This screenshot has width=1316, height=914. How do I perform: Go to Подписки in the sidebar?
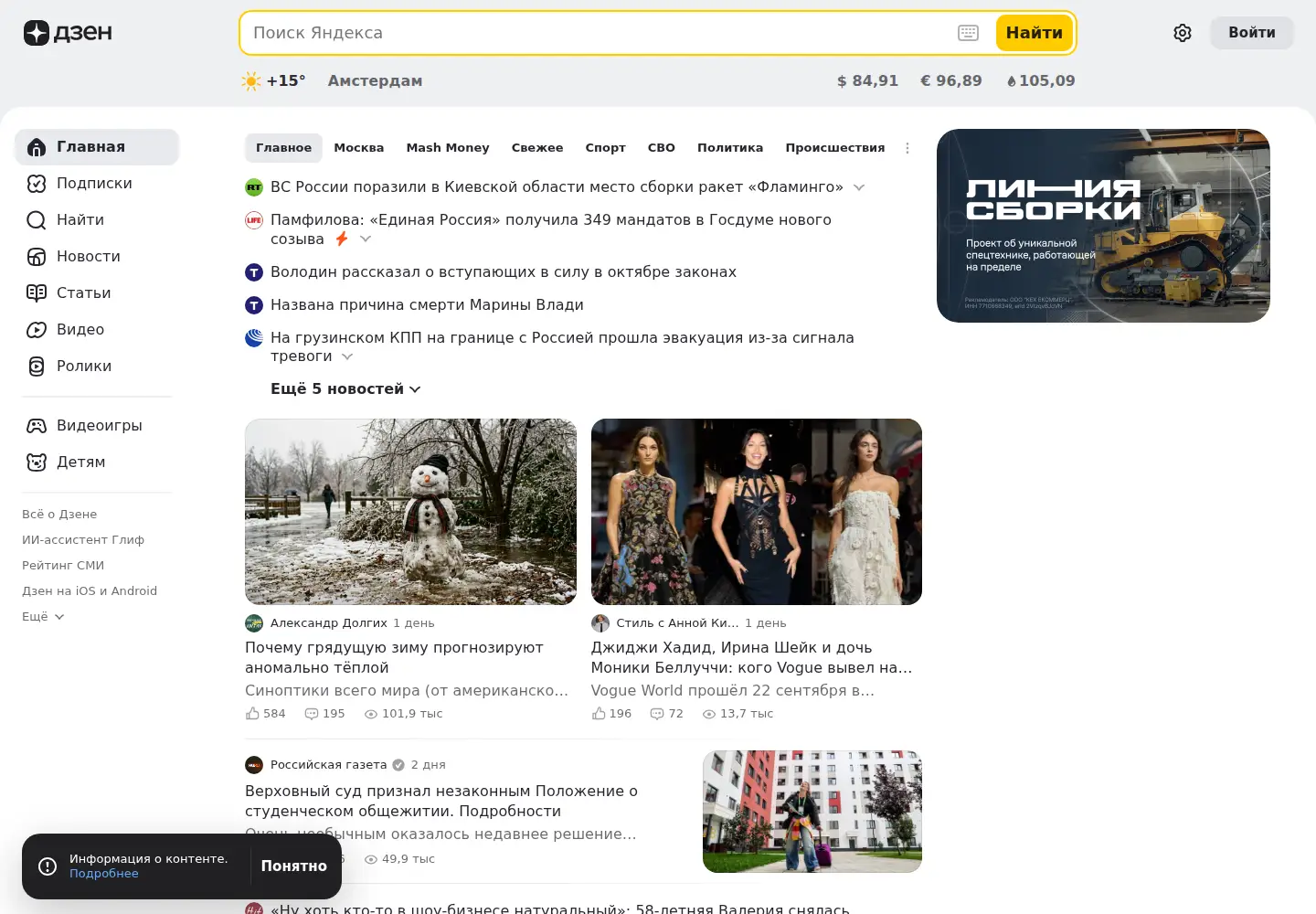click(x=97, y=184)
